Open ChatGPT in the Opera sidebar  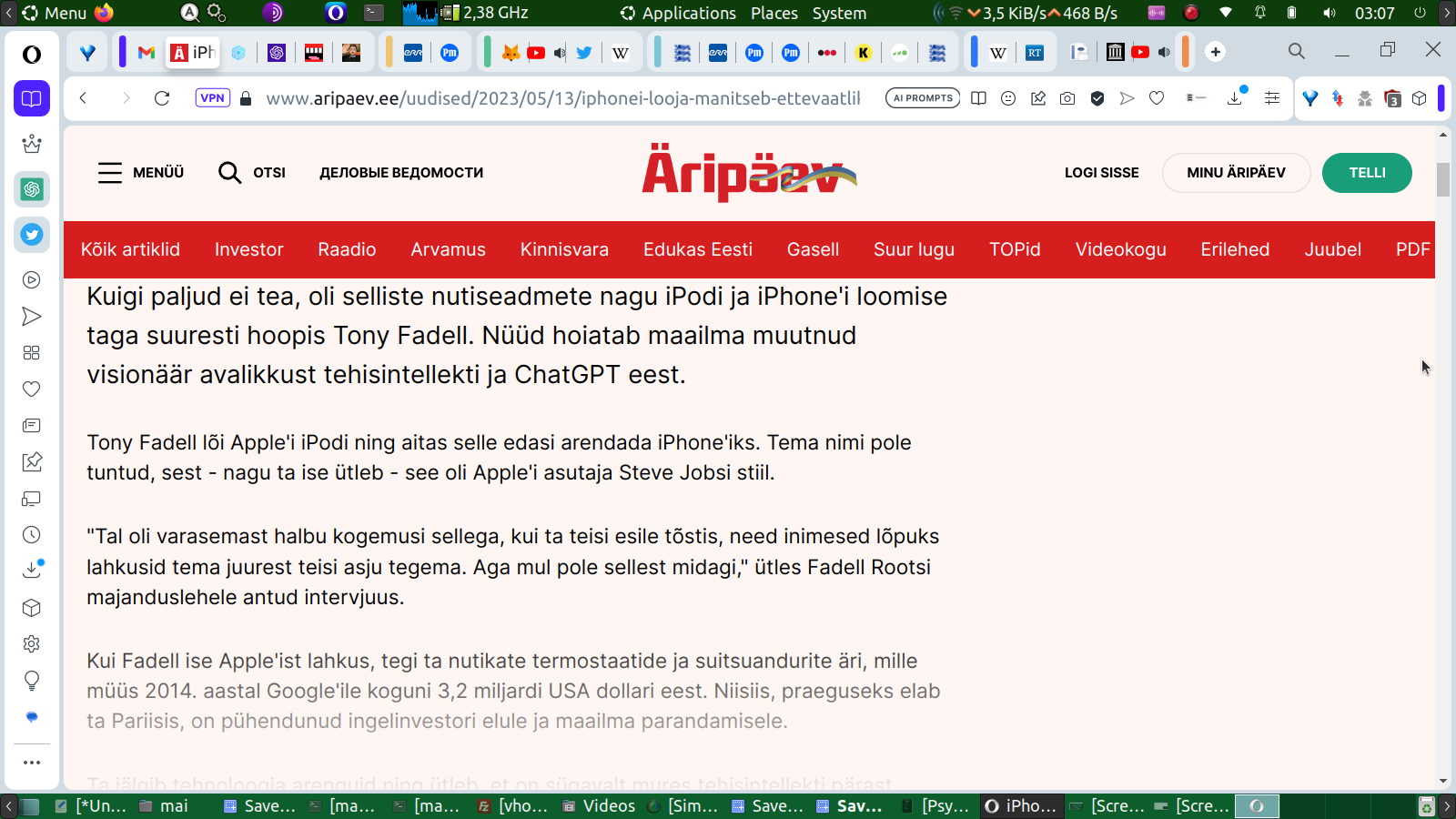point(32,189)
